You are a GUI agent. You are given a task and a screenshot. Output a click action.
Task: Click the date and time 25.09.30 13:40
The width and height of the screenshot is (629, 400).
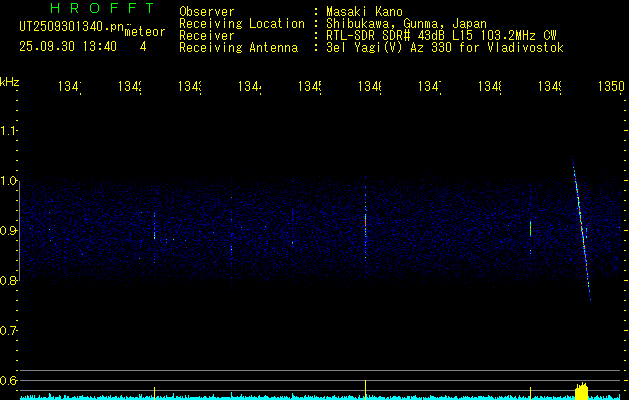click(x=68, y=46)
